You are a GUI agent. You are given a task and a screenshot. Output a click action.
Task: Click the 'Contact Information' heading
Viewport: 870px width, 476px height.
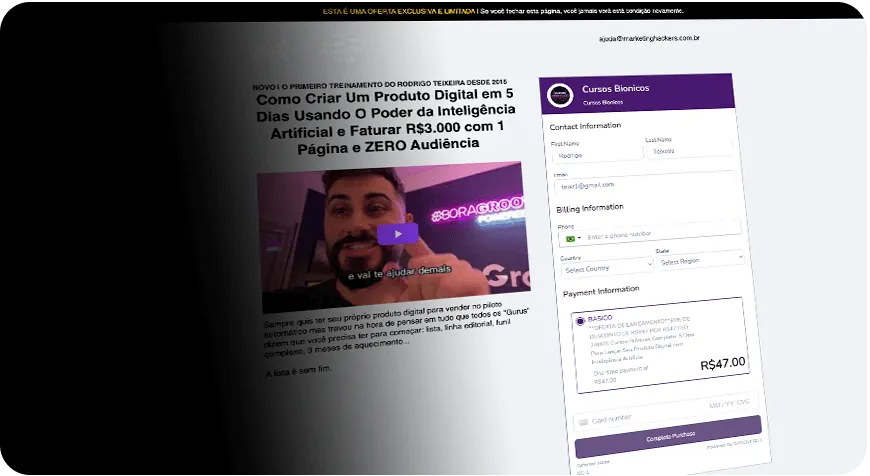tap(585, 126)
